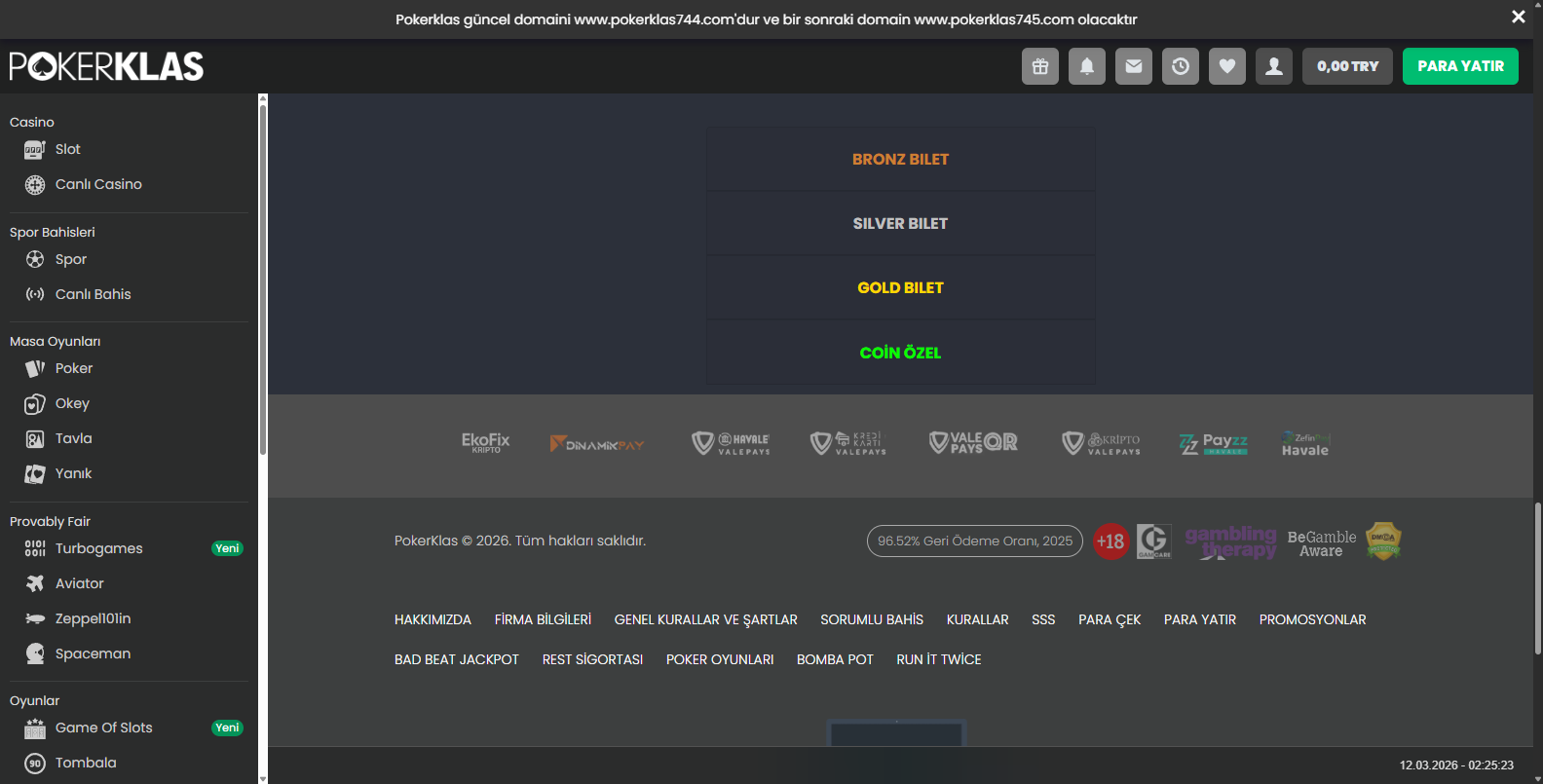The width and height of the screenshot is (1543, 784).
Task: Click the Slot machine icon in sidebar
Action: (35, 149)
